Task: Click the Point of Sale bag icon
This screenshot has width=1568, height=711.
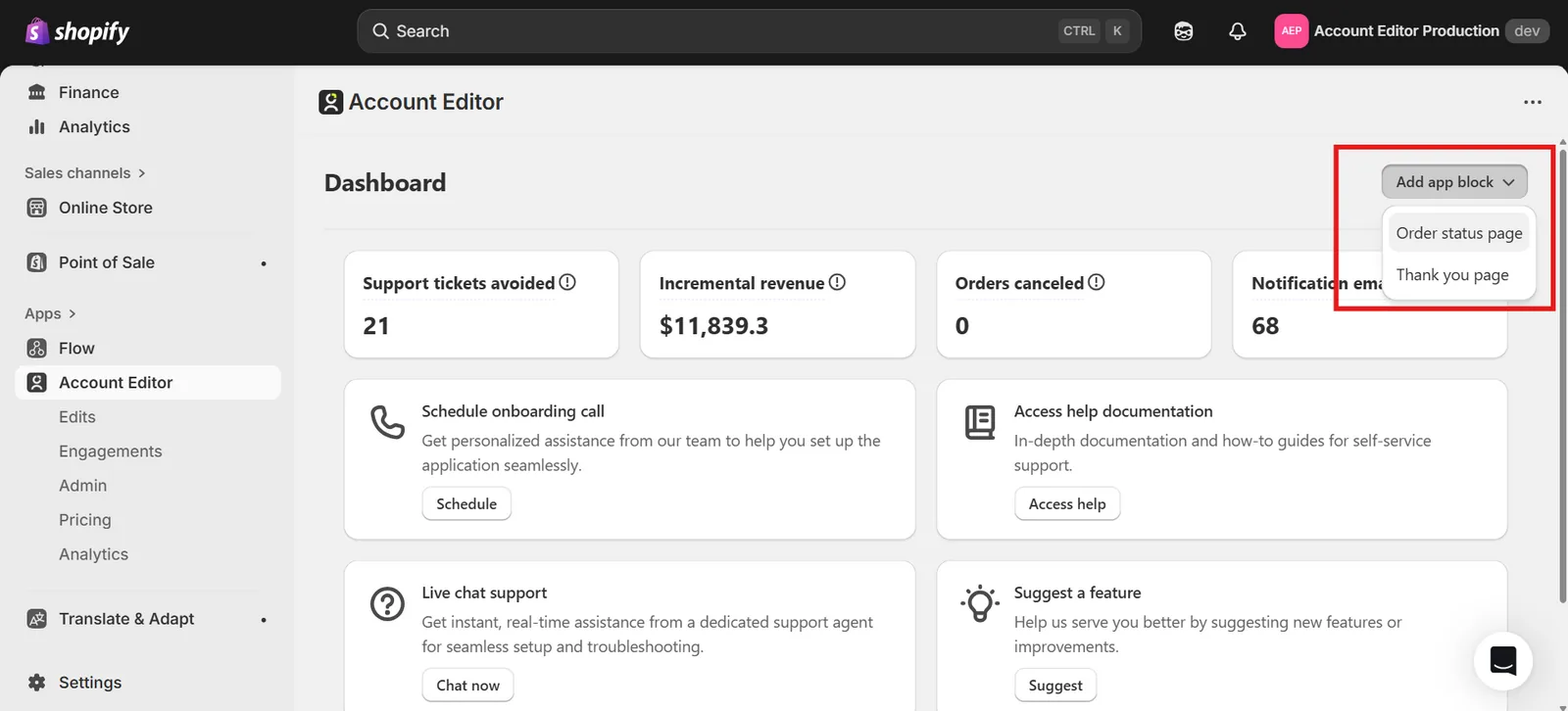Action: [x=37, y=262]
